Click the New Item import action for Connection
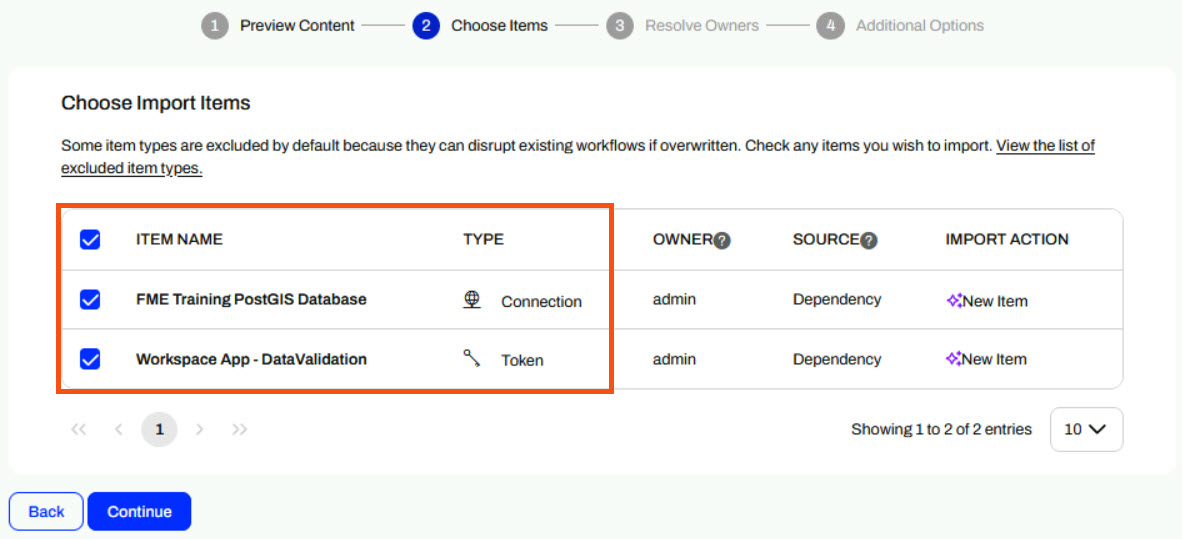Viewport: 1182px width, 539px height. [987, 300]
